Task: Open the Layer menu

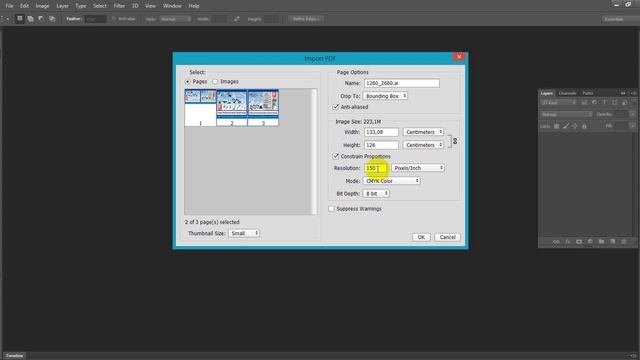Action: (x=62, y=6)
